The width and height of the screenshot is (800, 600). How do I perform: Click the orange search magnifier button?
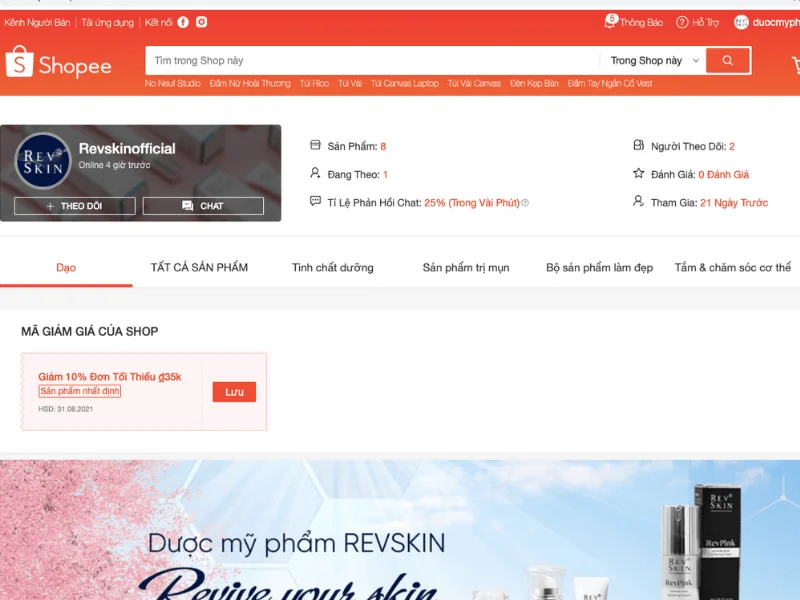[x=727, y=60]
